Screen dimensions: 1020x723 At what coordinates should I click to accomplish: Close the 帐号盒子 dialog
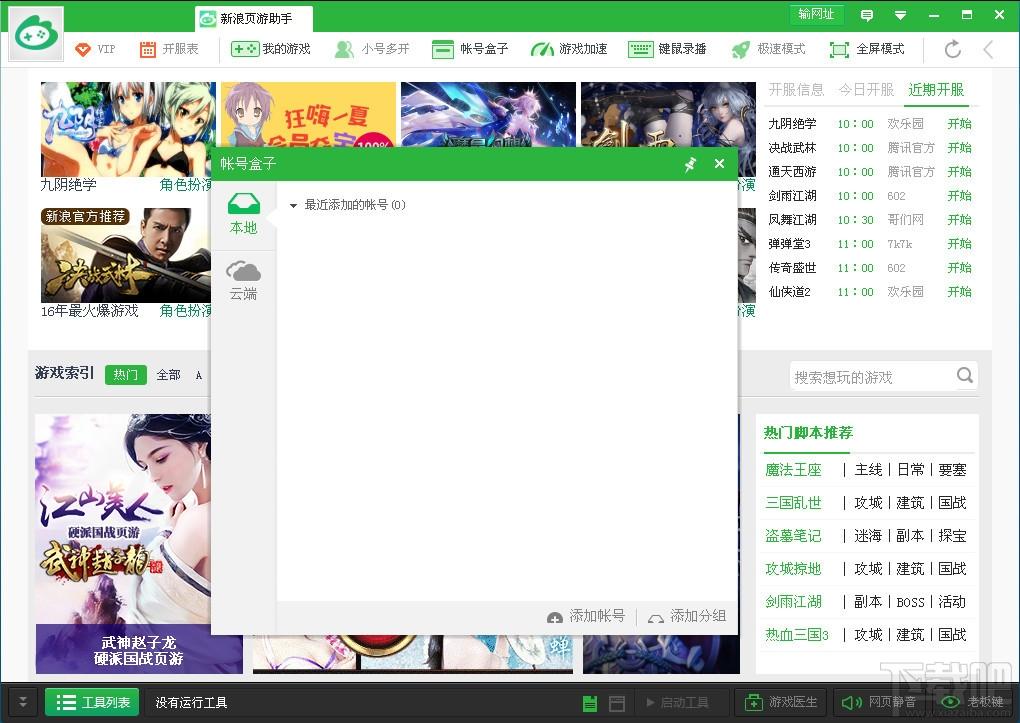[719, 163]
